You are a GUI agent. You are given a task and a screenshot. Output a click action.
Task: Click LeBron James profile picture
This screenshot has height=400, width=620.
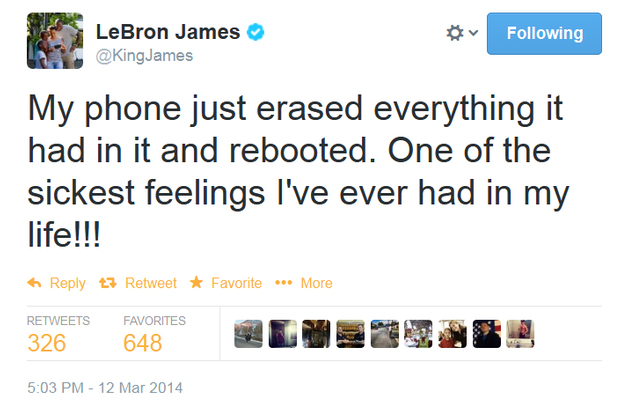[x=54, y=41]
